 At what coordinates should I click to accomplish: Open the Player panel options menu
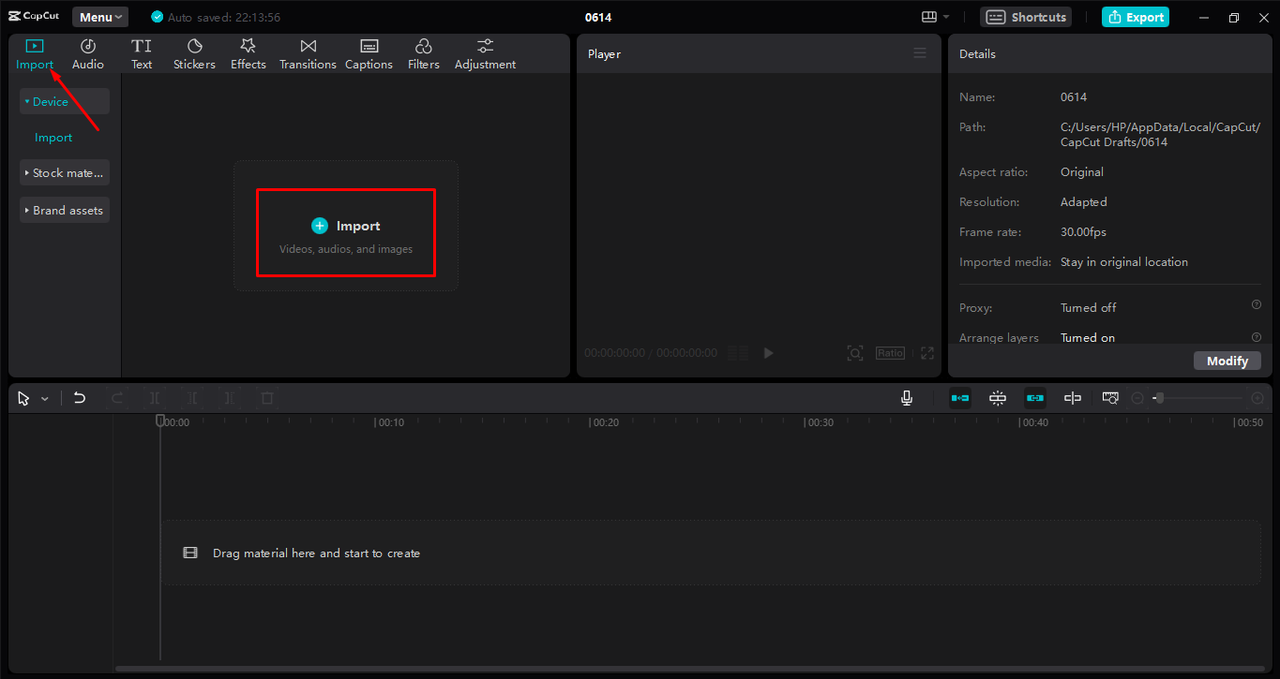pyautogui.click(x=920, y=53)
